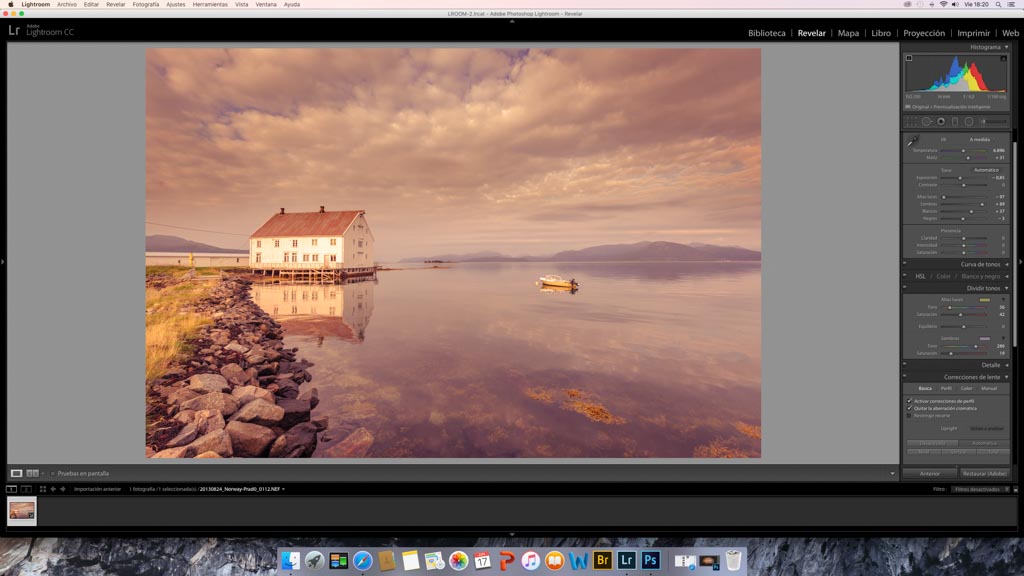Uncheck Quitar la aberración cromática
This screenshot has width=1024, height=576.
pyautogui.click(x=909, y=408)
